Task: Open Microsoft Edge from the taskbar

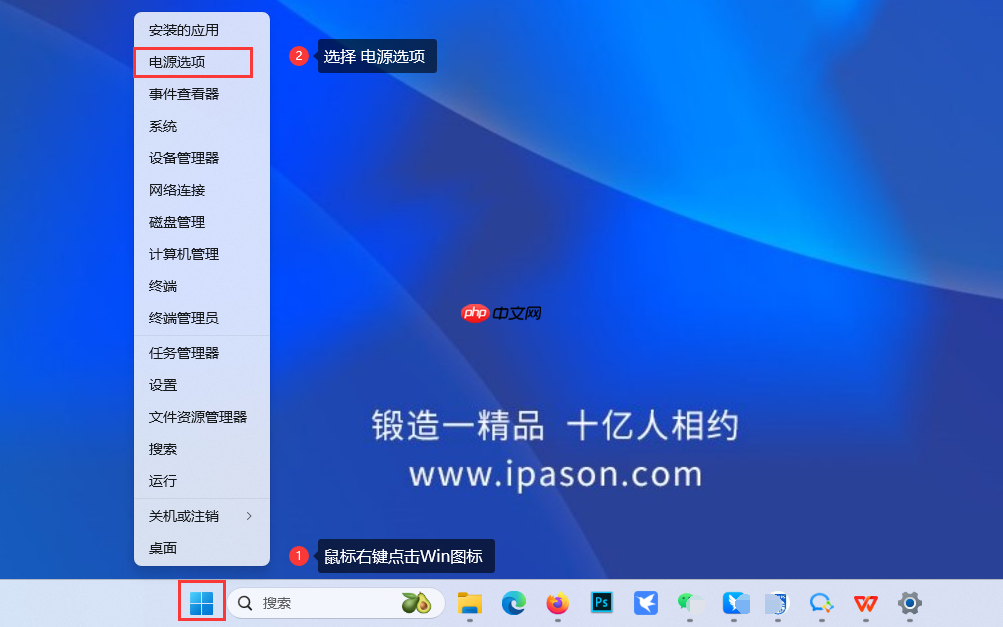Action: [513, 604]
